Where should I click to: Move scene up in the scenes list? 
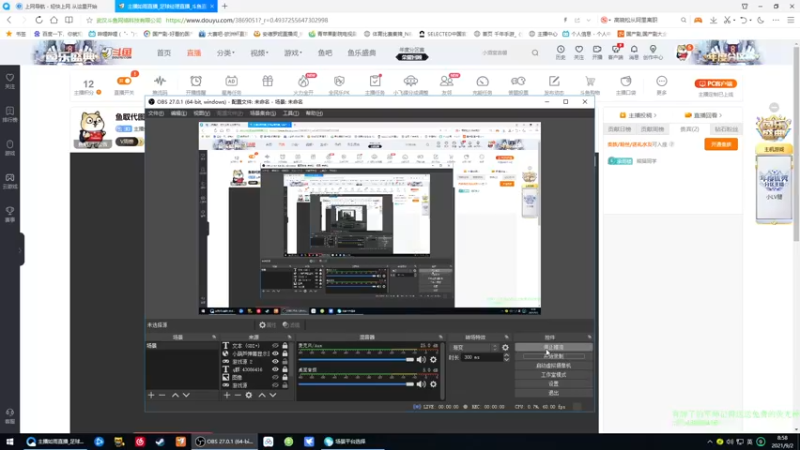(x=175, y=395)
